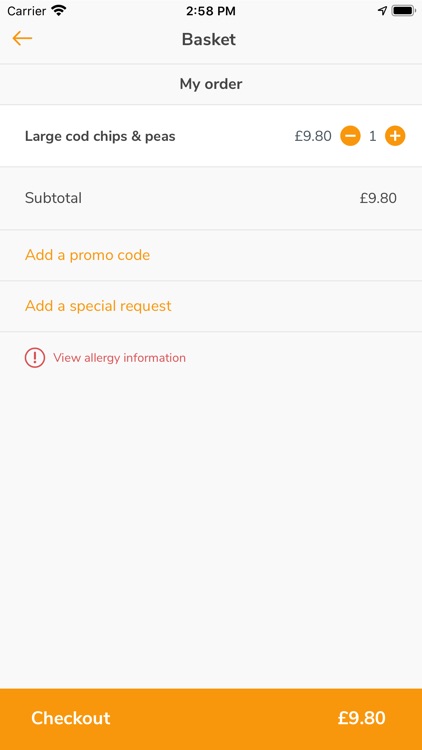Tap the 2:58 PM clock

(211, 11)
